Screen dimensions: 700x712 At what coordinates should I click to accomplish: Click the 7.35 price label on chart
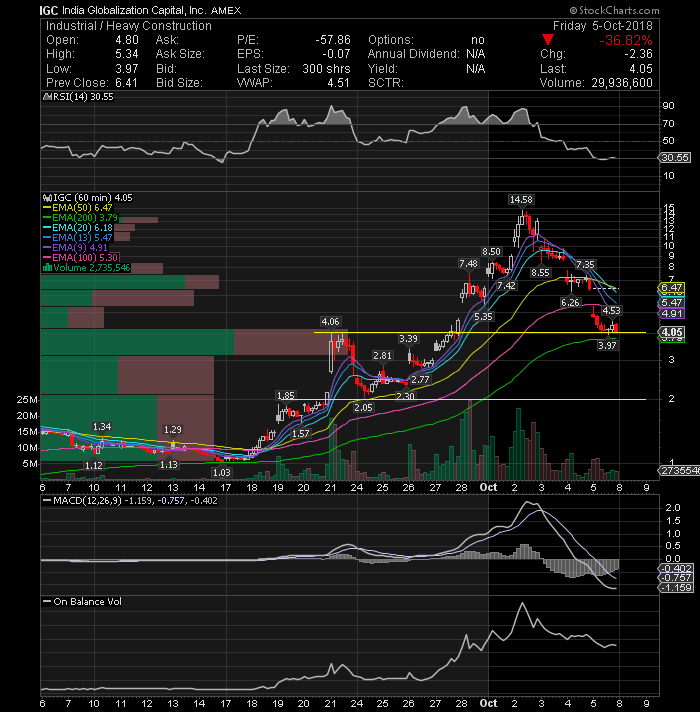[585, 264]
